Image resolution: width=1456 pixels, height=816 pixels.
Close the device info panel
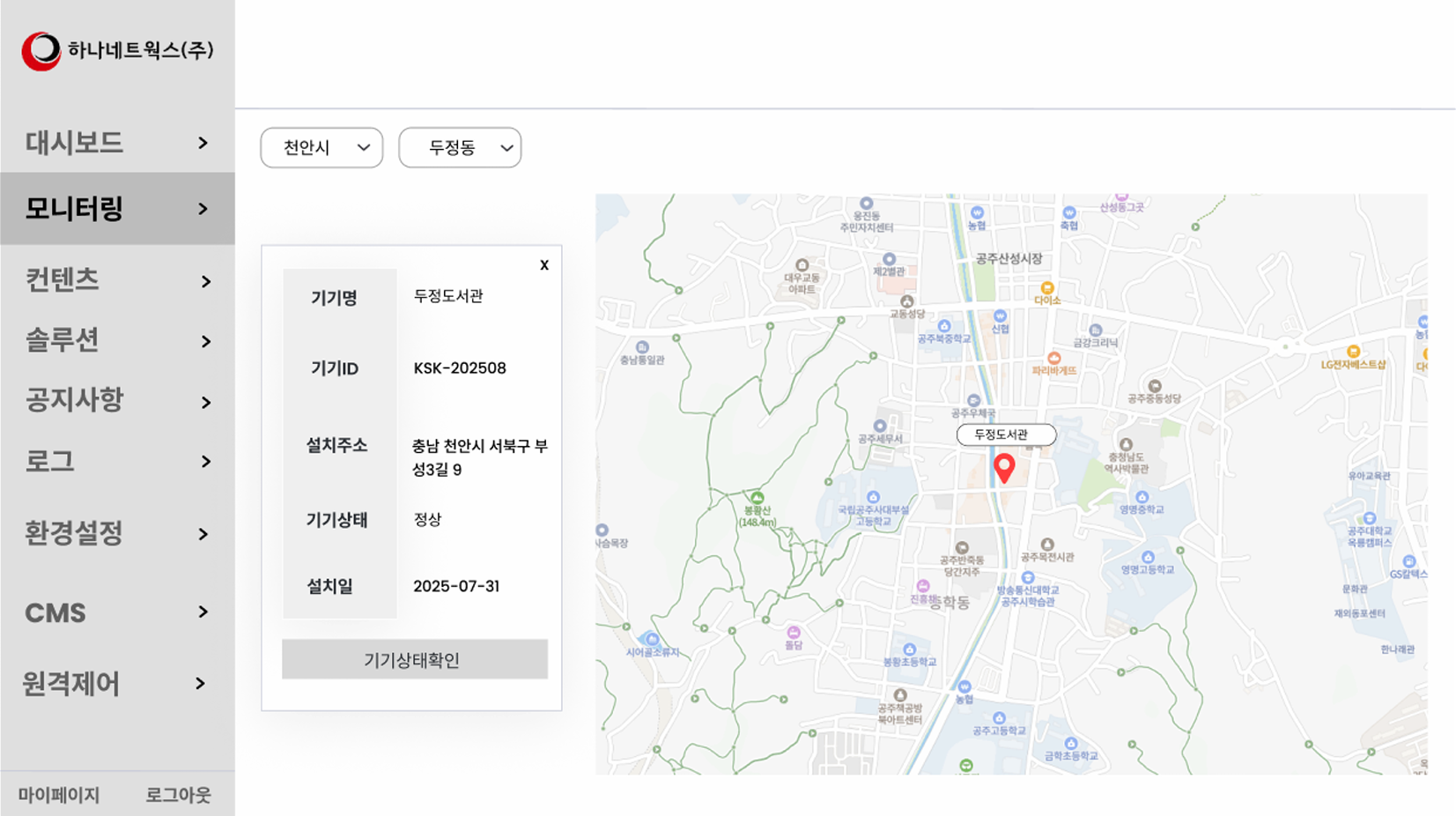pos(544,265)
